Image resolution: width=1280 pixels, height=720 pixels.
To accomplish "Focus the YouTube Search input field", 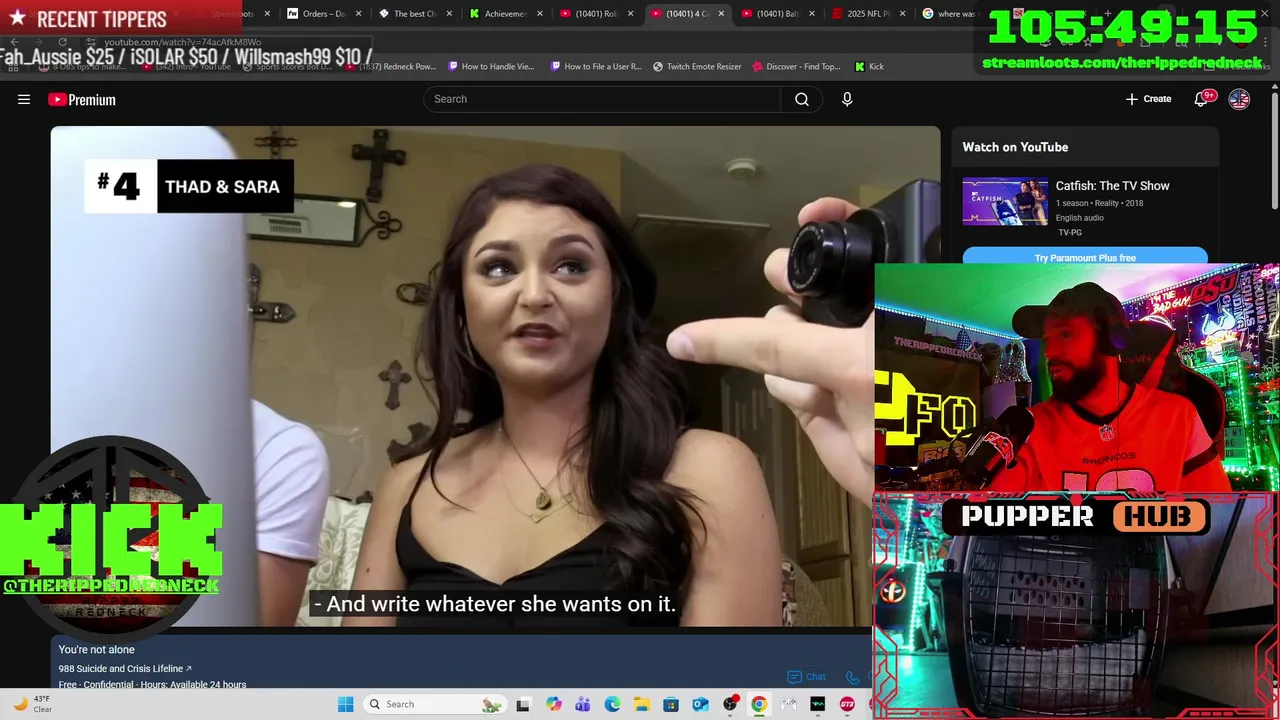I will (x=602, y=99).
